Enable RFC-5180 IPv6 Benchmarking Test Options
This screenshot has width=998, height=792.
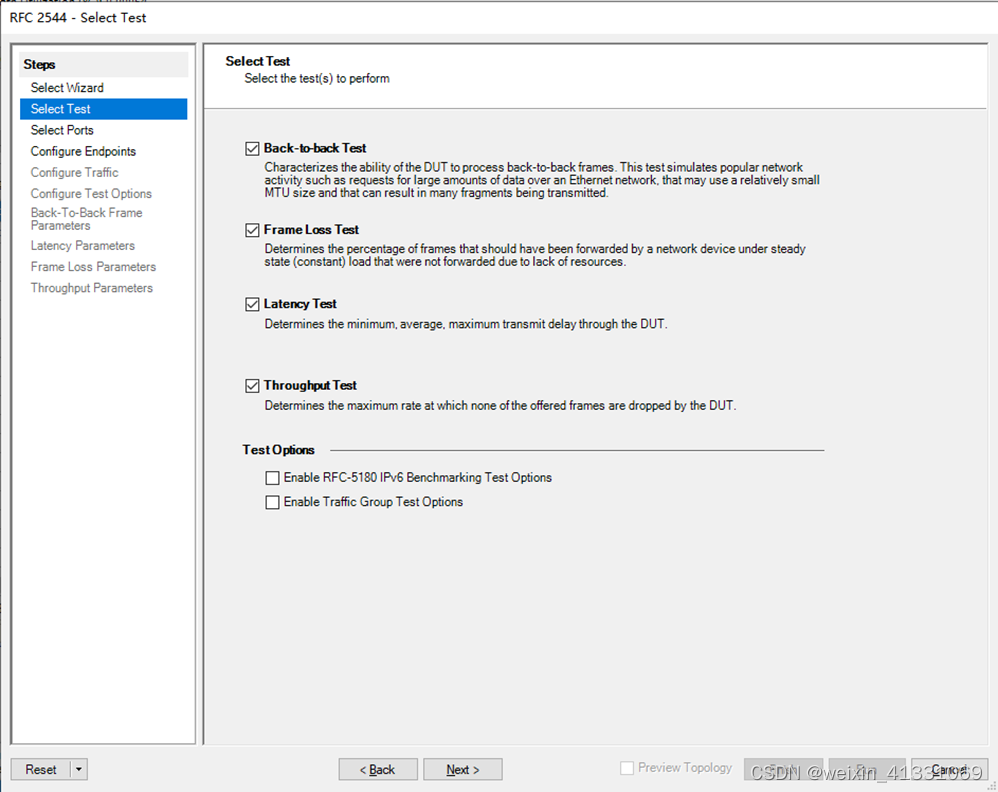[272, 477]
